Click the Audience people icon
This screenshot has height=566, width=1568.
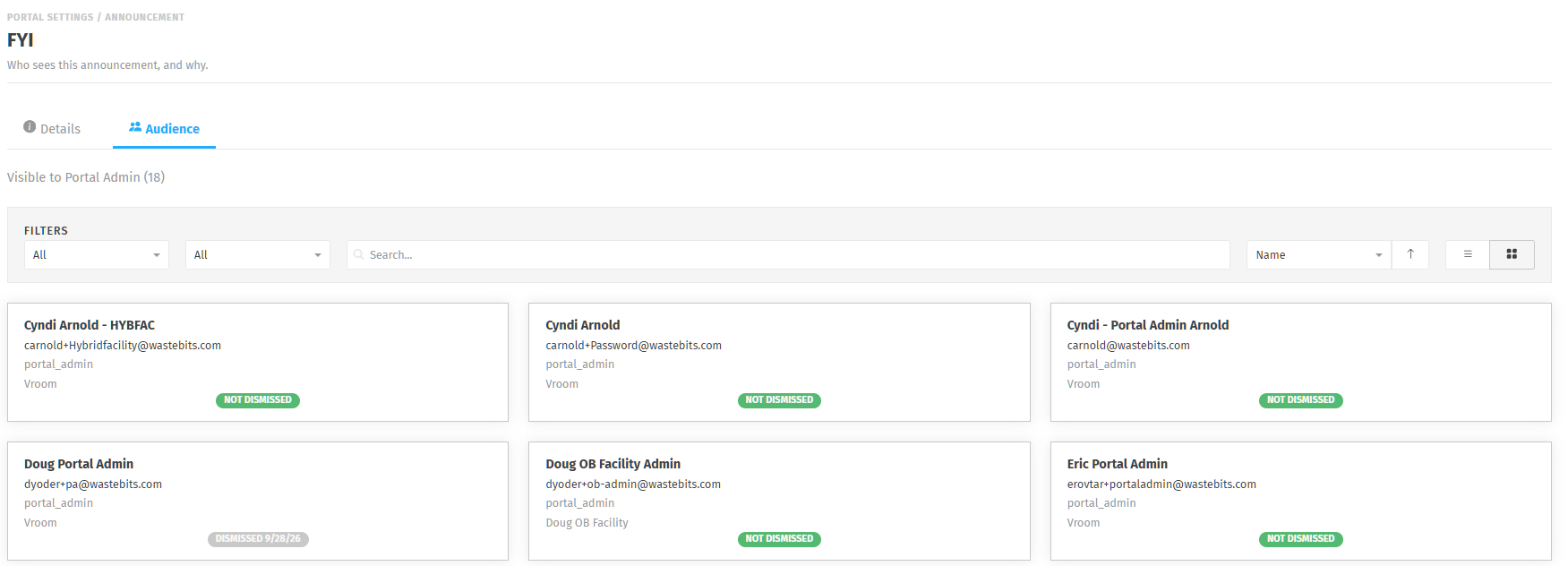135,127
